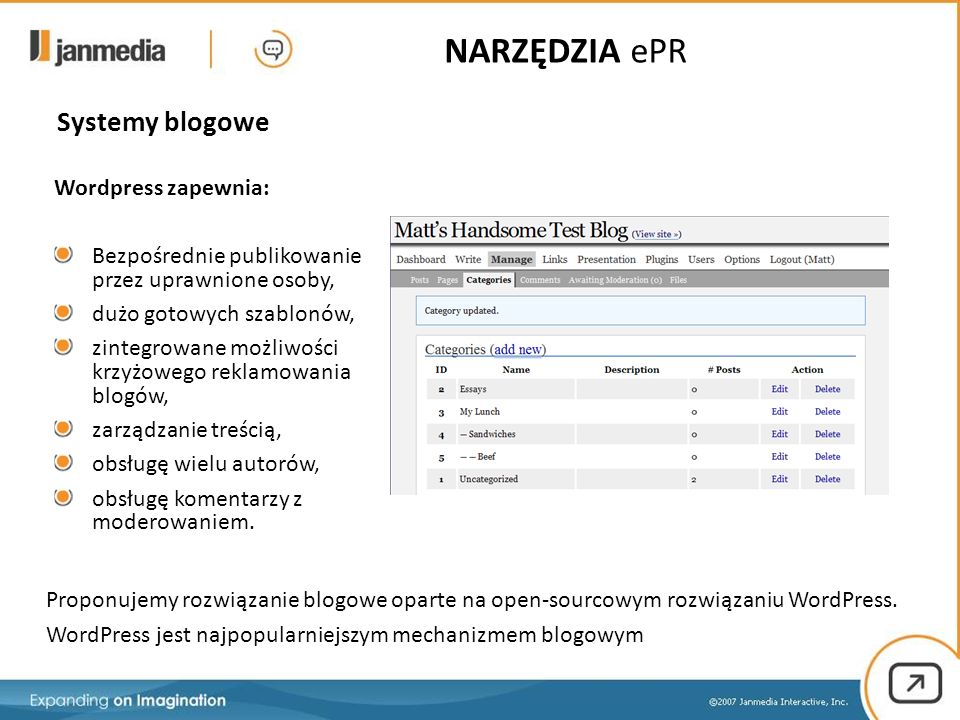Click the ©2007 Janmedia Interactive copyright text

(778, 702)
